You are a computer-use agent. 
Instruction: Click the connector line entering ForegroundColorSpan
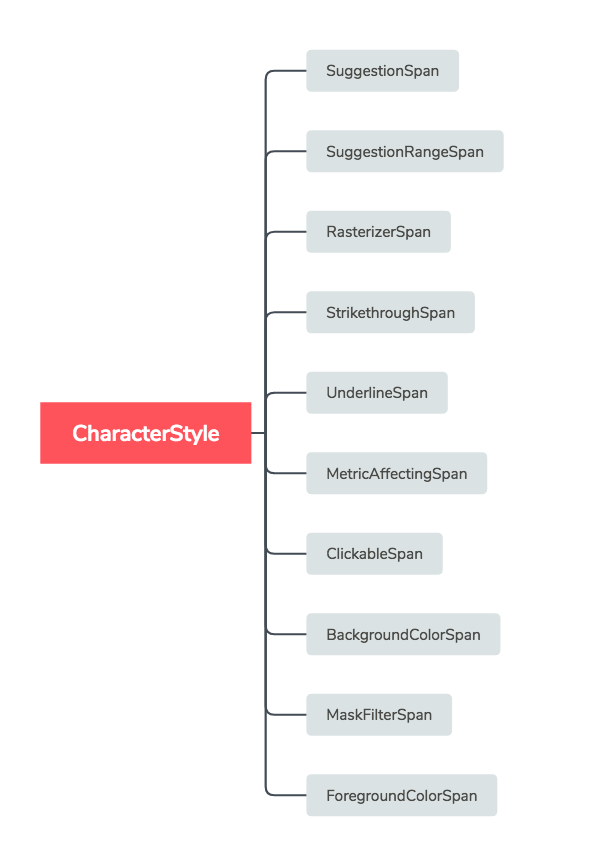coord(288,796)
